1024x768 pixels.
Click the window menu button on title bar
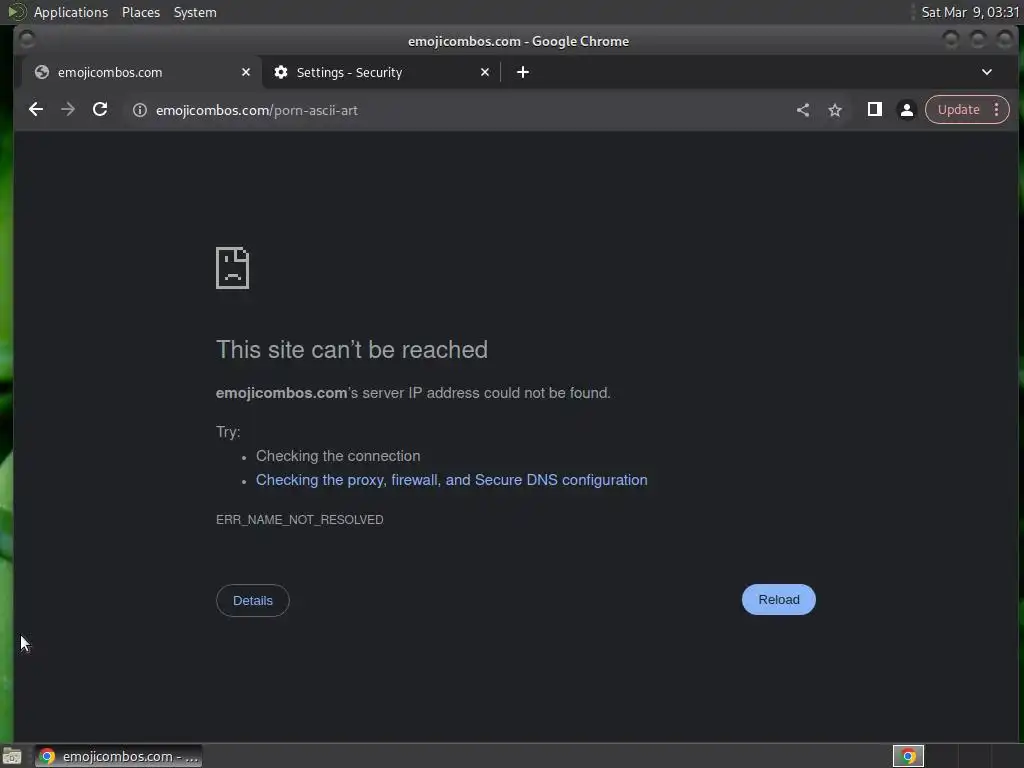point(27,40)
